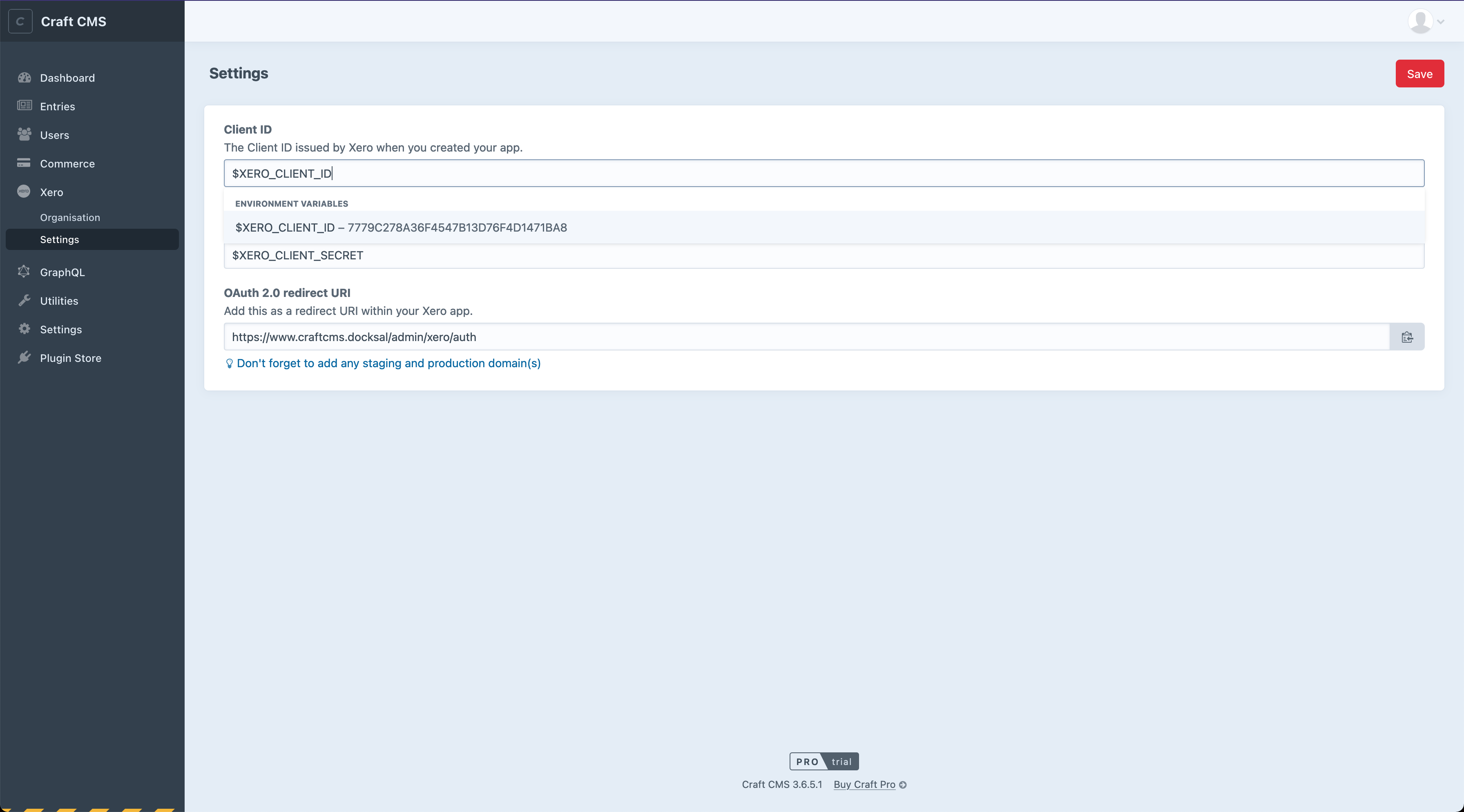Viewport: 1464px width, 812px height.
Task: Click the Xero logo icon in sidebar
Action: click(24, 192)
